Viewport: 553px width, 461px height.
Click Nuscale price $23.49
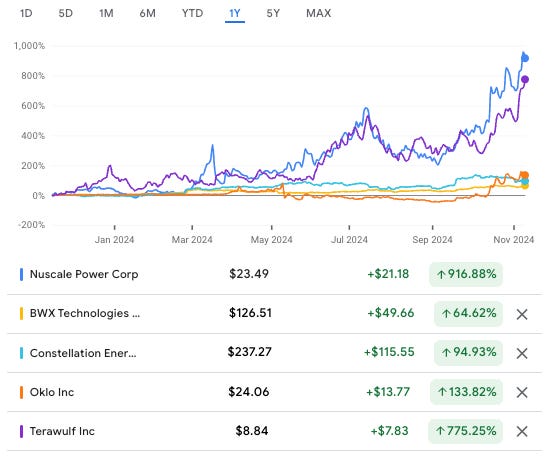[x=249, y=274]
